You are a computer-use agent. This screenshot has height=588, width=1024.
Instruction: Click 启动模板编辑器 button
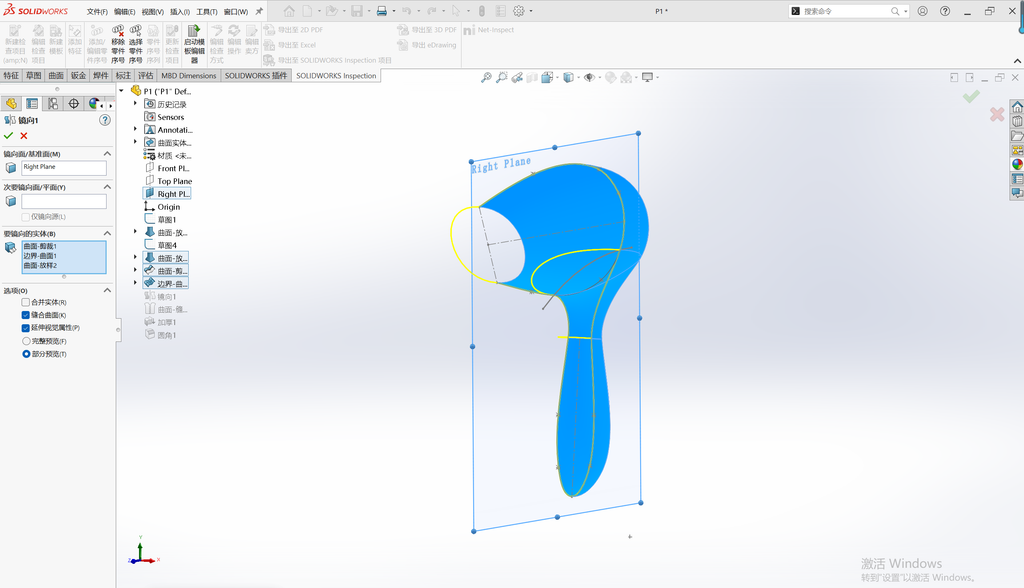point(194,44)
